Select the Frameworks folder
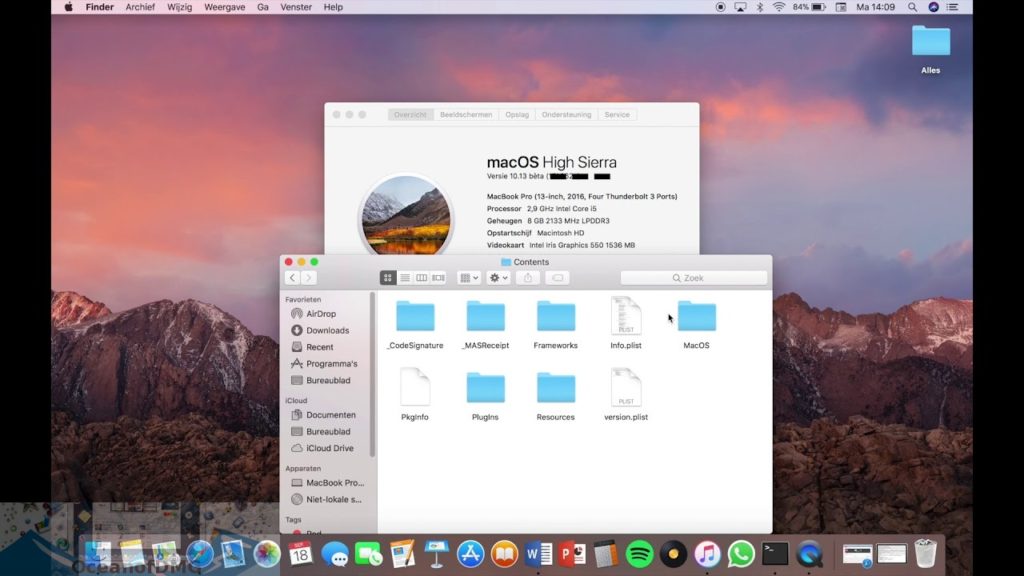 click(556, 324)
